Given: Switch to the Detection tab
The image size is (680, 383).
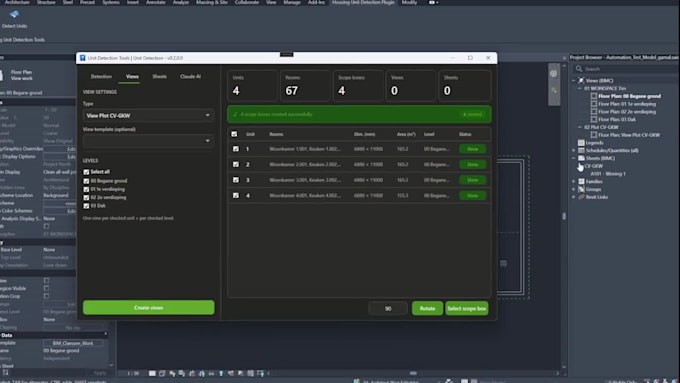Looking at the screenshot, I should point(101,76).
